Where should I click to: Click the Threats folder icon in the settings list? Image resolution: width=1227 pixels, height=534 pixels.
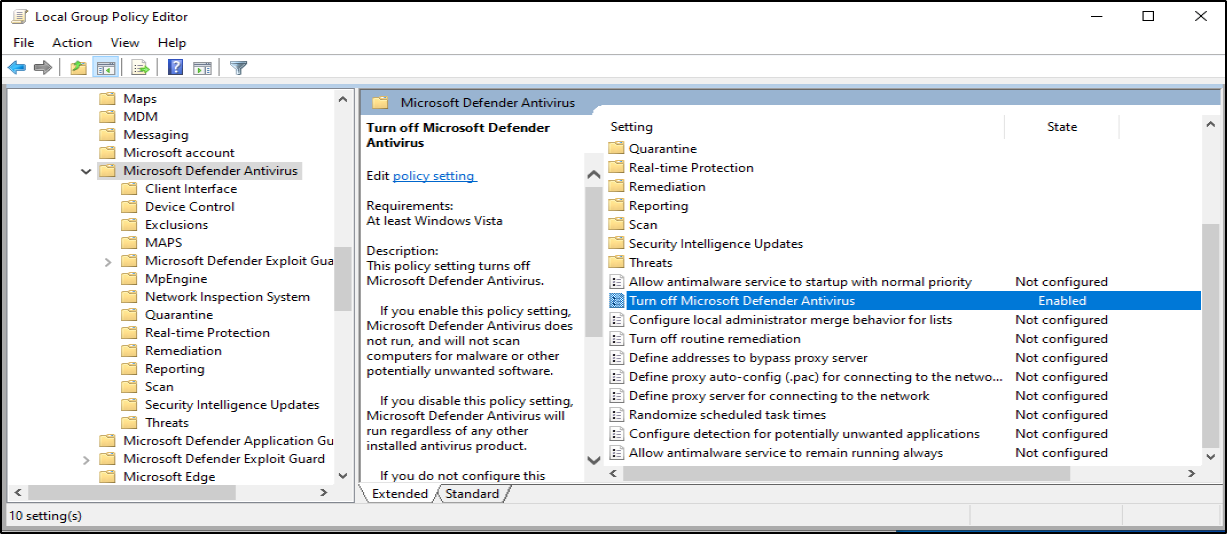(617, 263)
